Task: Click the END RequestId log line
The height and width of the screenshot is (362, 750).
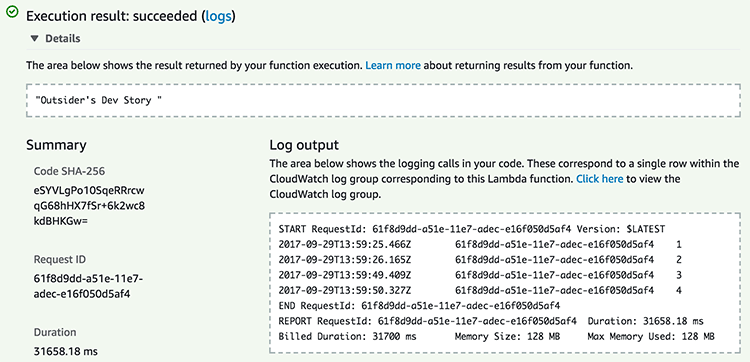Action: [x=419, y=306]
